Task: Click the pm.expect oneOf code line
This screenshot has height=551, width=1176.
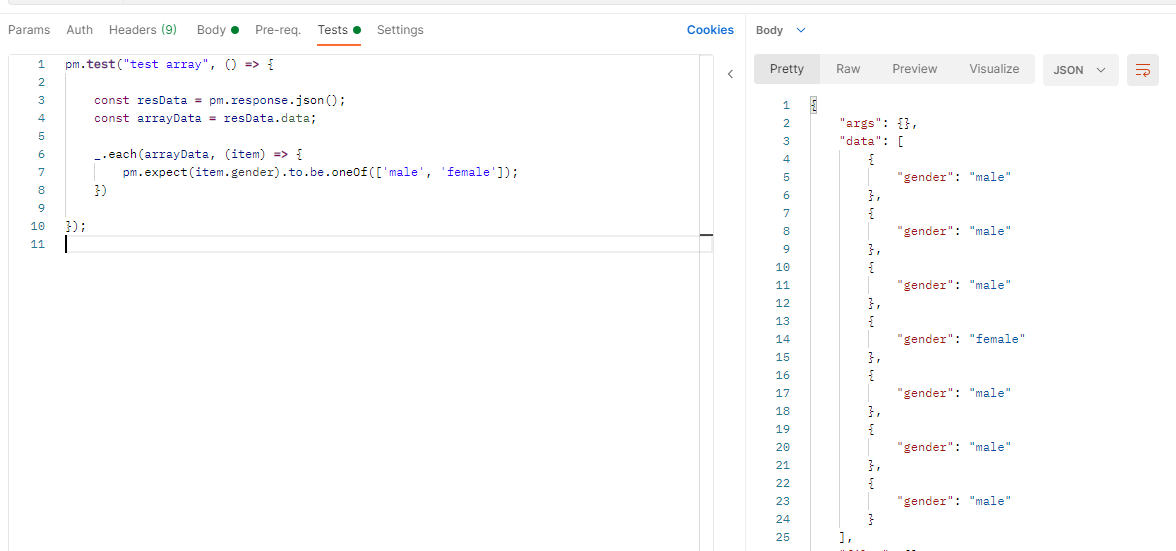Action: coord(321,172)
